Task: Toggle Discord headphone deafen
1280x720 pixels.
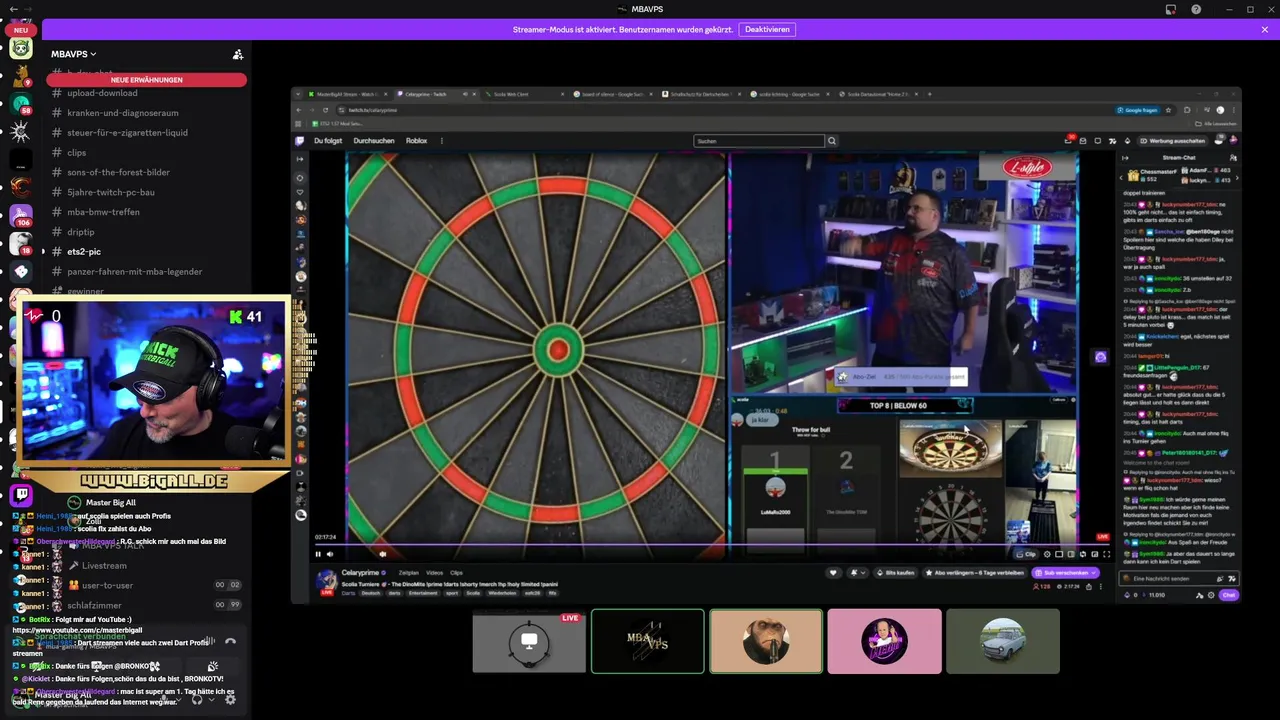Action: click(197, 700)
